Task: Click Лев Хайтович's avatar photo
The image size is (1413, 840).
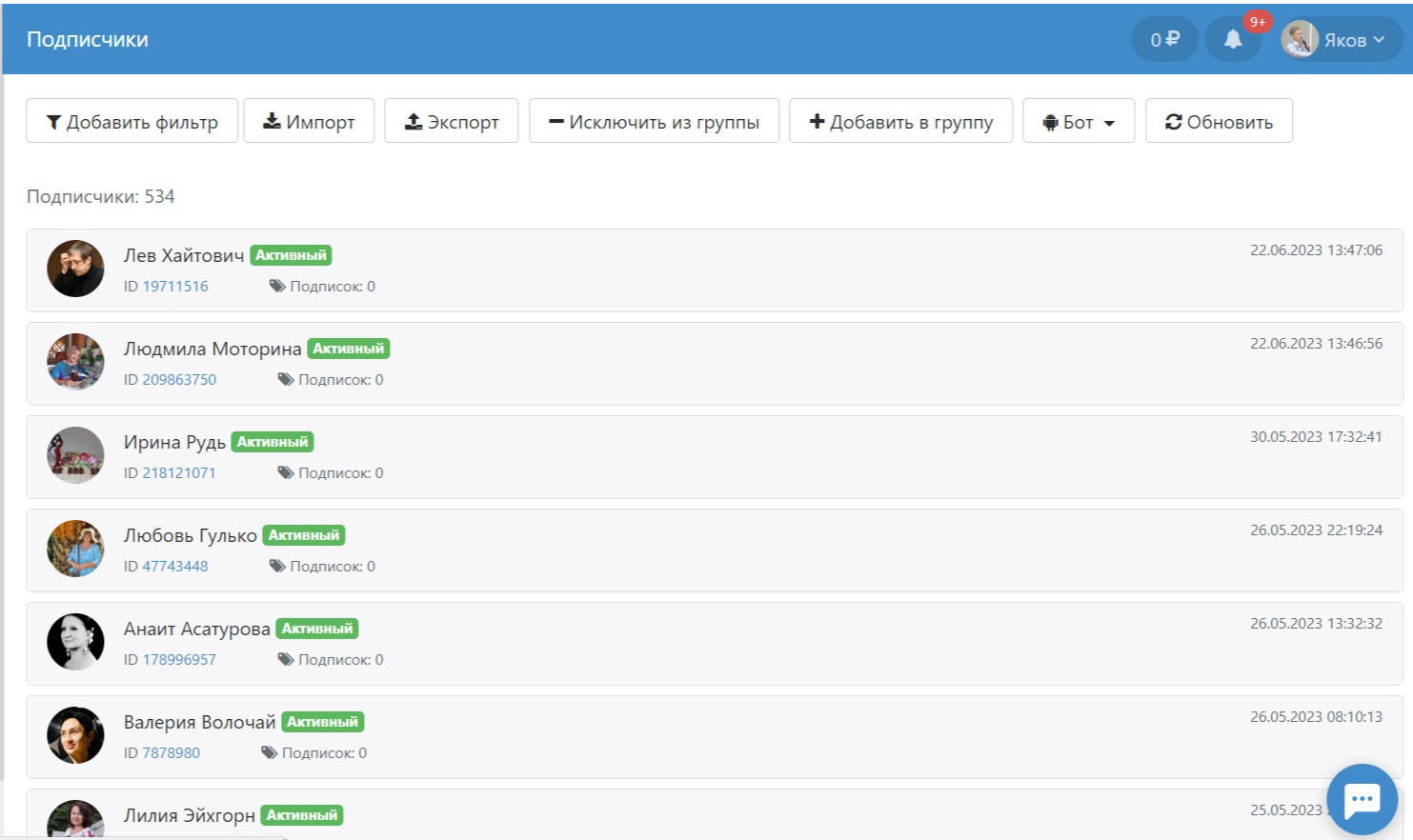Action: (75, 269)
